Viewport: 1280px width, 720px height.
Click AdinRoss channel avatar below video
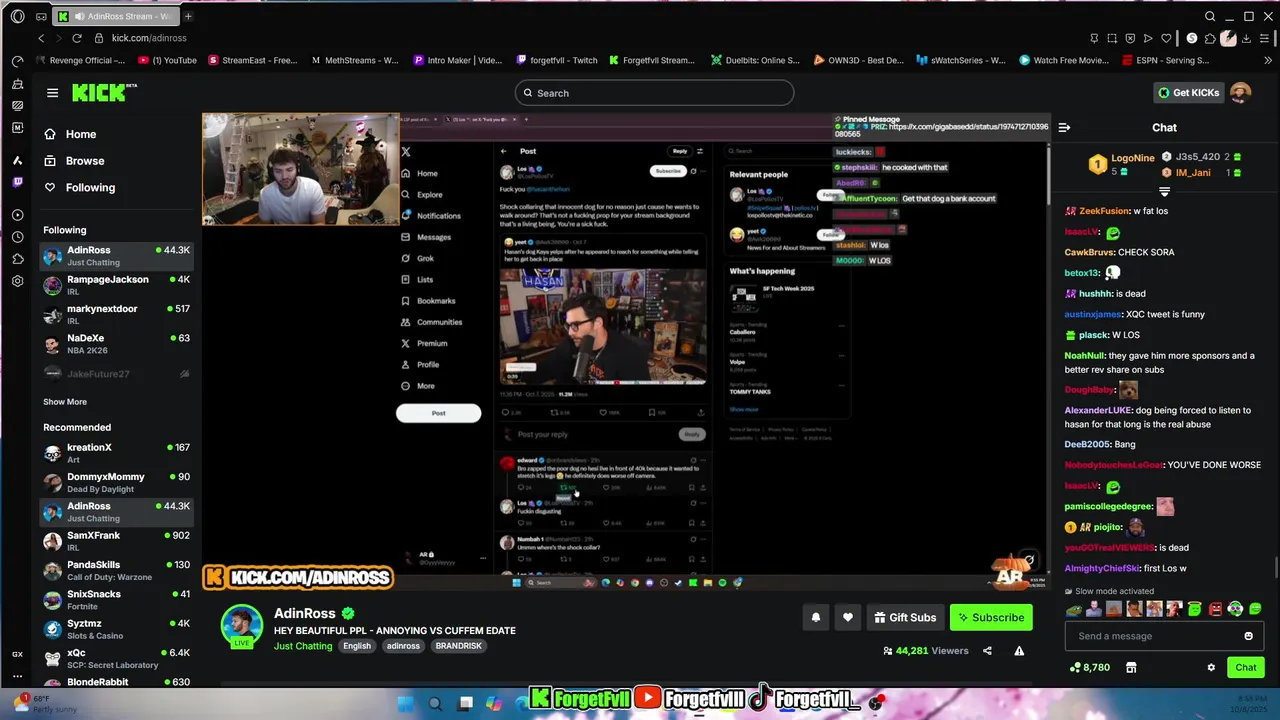241,626
